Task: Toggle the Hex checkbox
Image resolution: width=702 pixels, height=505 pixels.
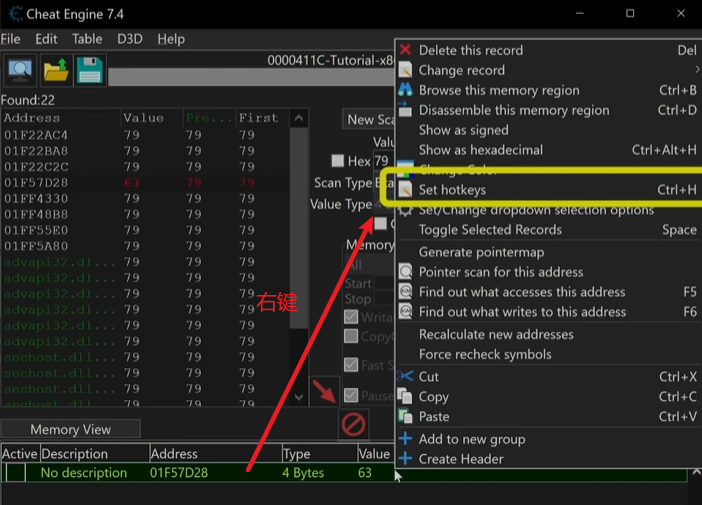Action: 338,161
